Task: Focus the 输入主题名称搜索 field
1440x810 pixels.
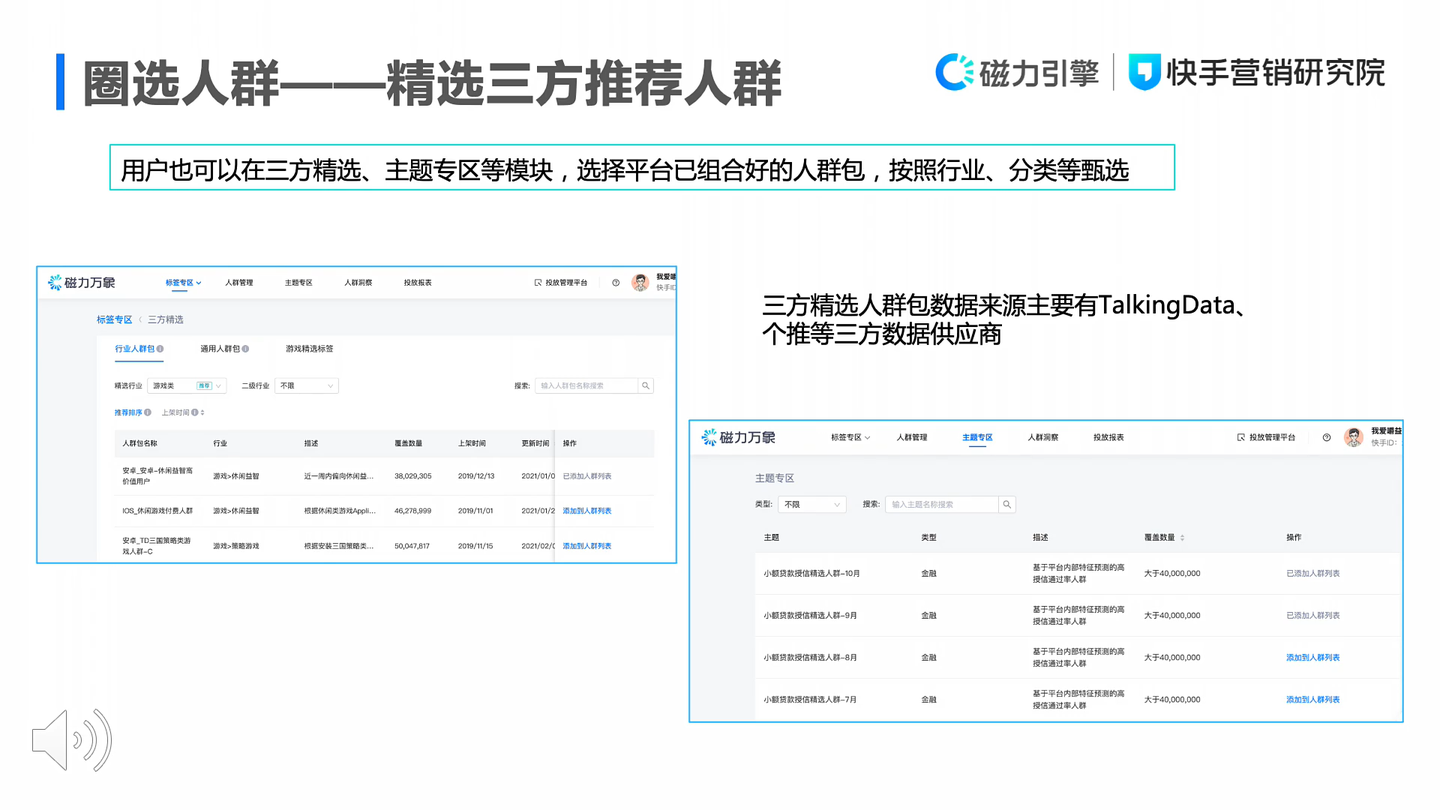Action: (x=942, y=504)
